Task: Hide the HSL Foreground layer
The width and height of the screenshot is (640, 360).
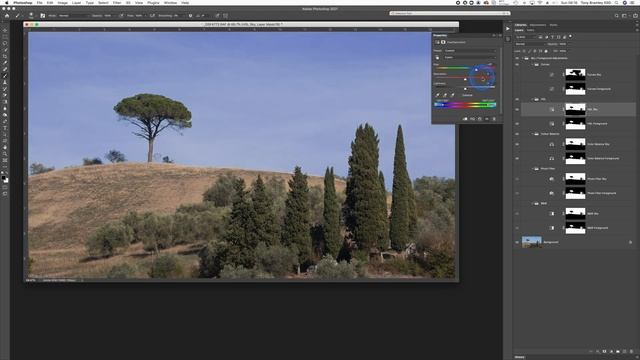Action: [517, 124]
